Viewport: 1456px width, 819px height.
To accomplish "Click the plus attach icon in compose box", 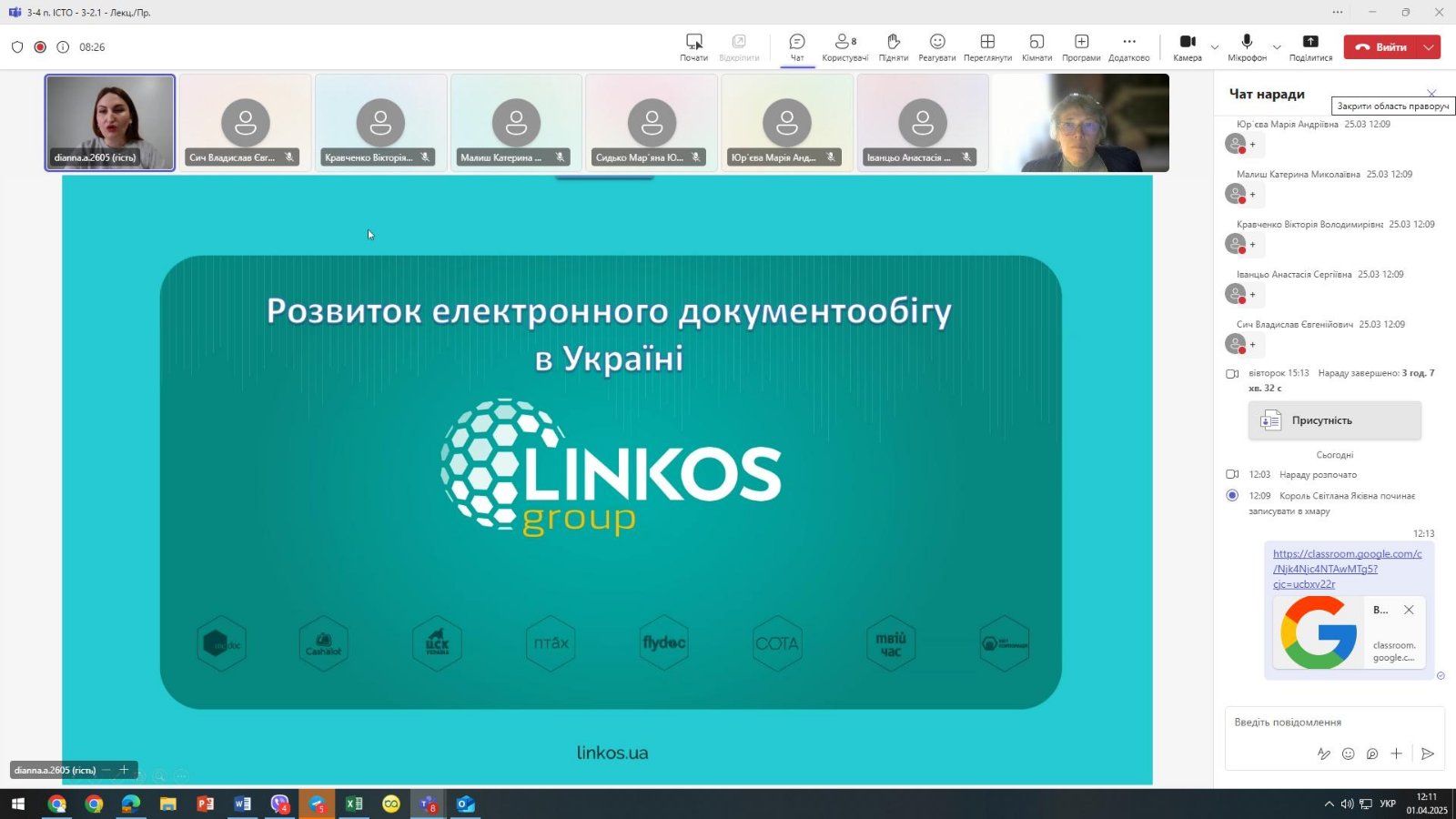I will coord(1397,753).
